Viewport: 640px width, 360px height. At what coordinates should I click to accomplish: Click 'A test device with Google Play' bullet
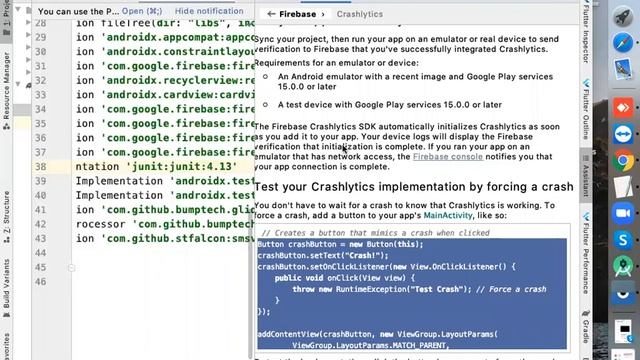390,105
